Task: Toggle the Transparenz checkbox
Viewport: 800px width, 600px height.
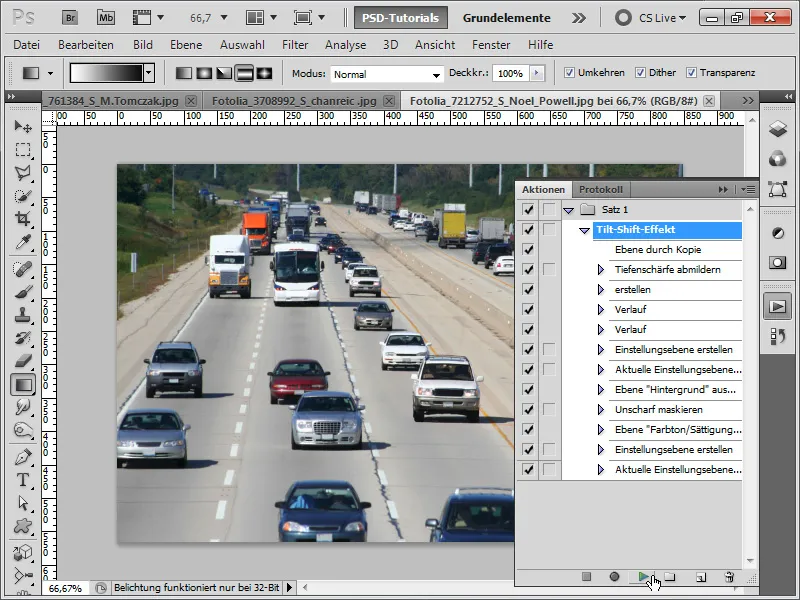Action: tap(692, 73)
